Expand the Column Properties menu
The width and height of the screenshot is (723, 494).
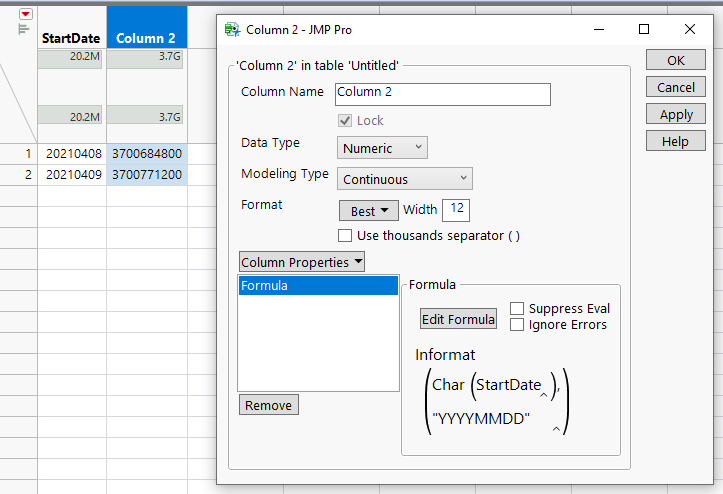302,262
